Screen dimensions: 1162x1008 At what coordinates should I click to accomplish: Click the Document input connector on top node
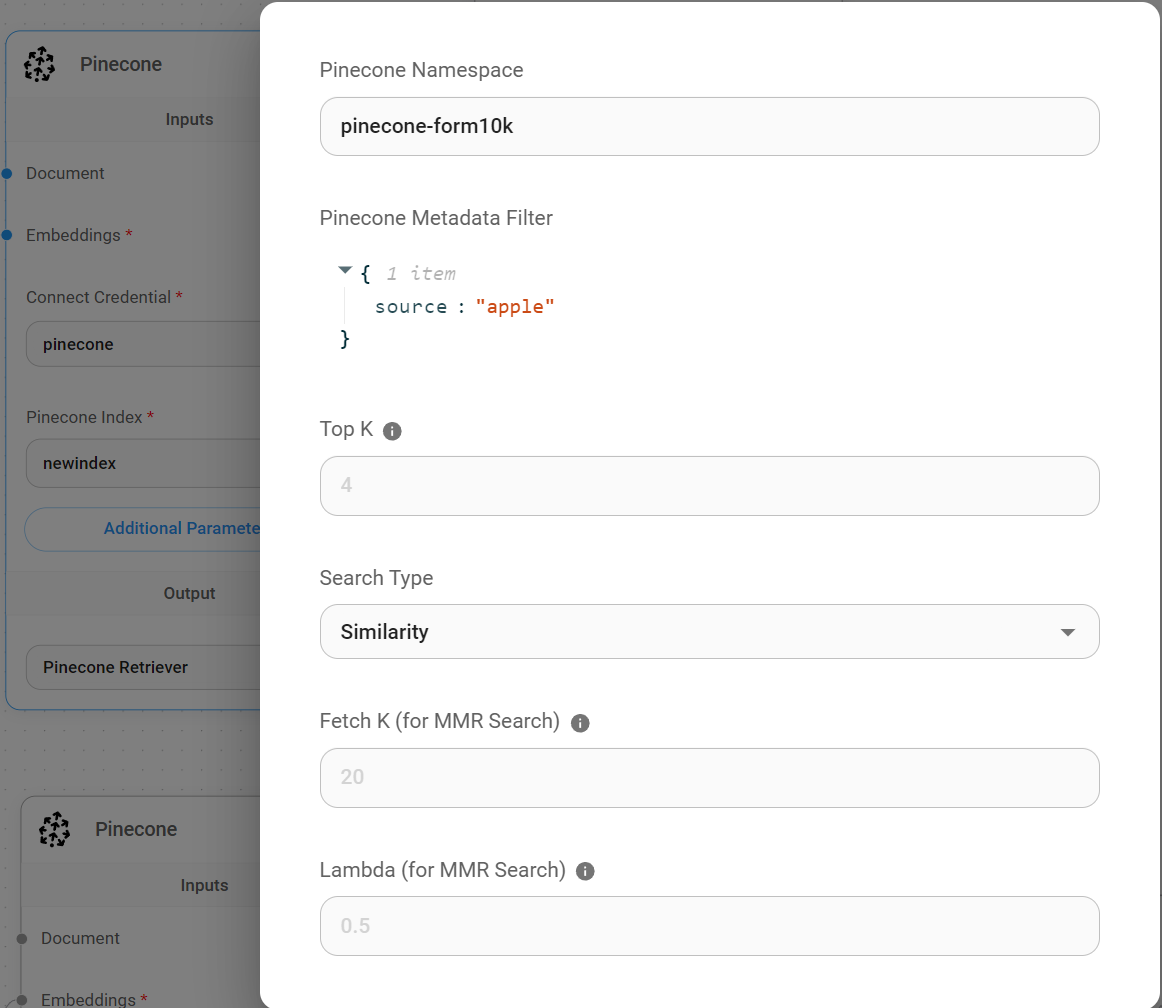coord(7,173)
